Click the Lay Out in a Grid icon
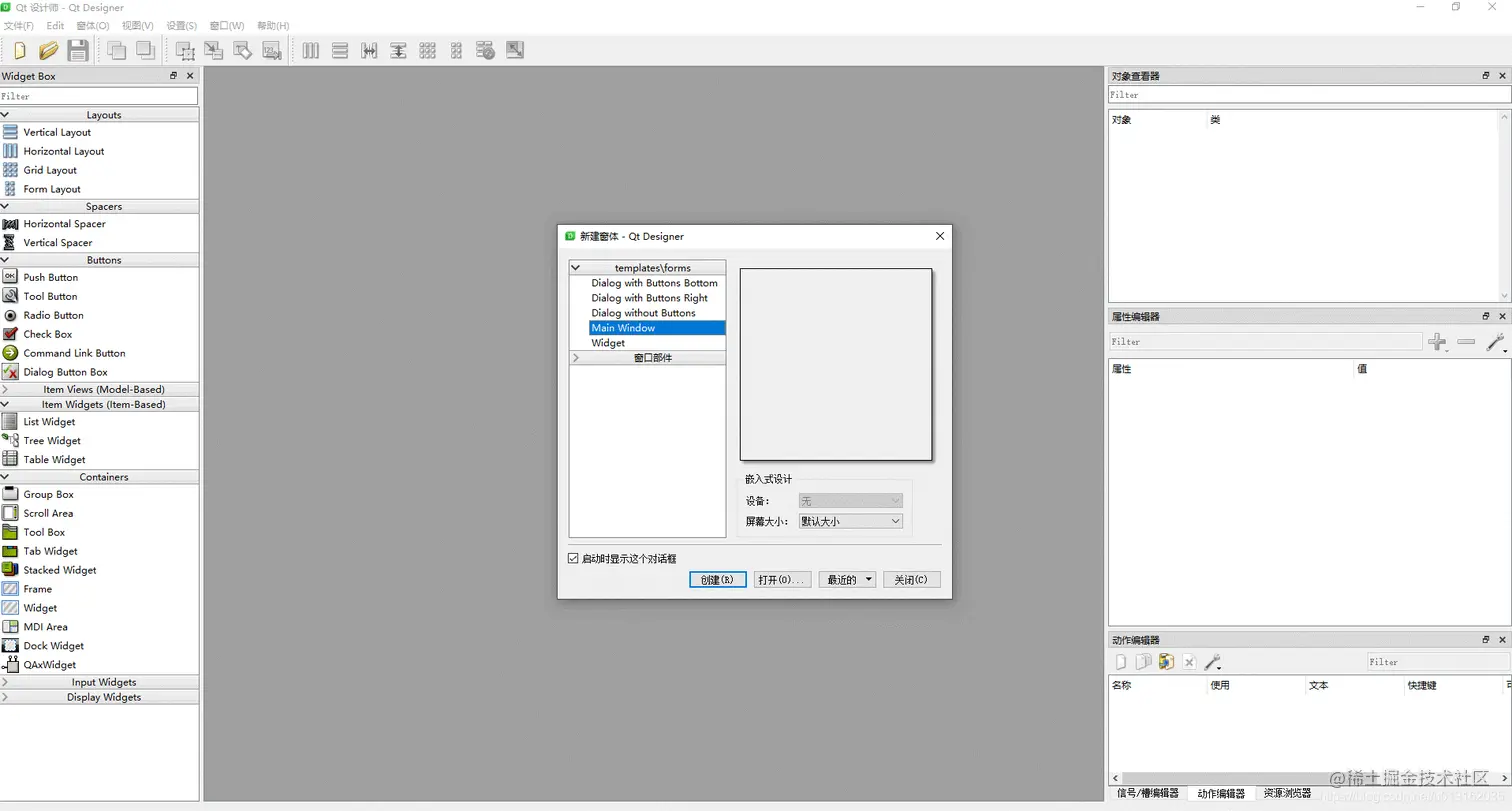The image size is (1512, 811). [x=427, y=50]
